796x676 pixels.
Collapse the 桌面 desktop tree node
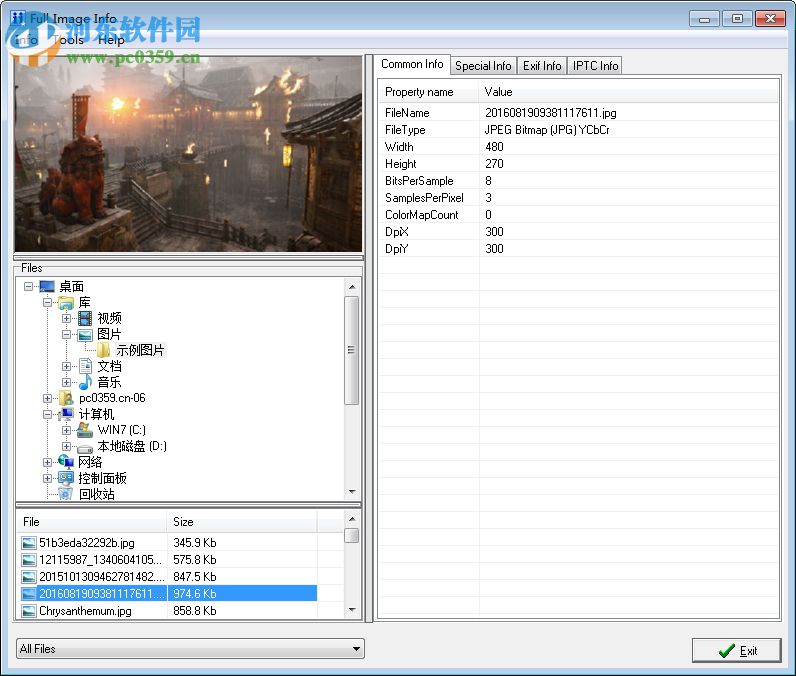28,287
